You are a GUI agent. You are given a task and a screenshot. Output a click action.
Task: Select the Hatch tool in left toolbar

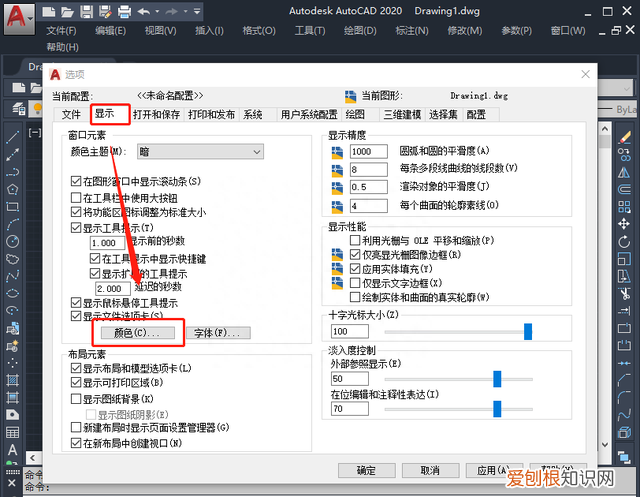(x=13, y=380)
